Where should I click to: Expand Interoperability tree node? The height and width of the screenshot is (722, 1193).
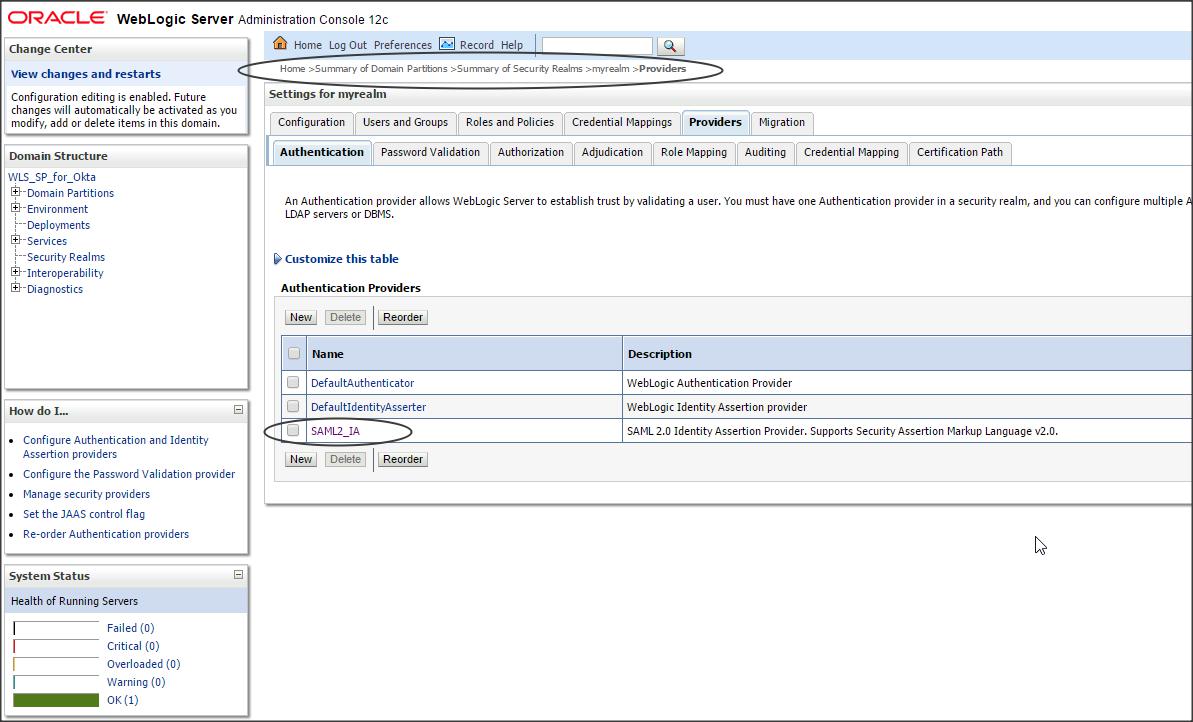(x=15, y=272)
